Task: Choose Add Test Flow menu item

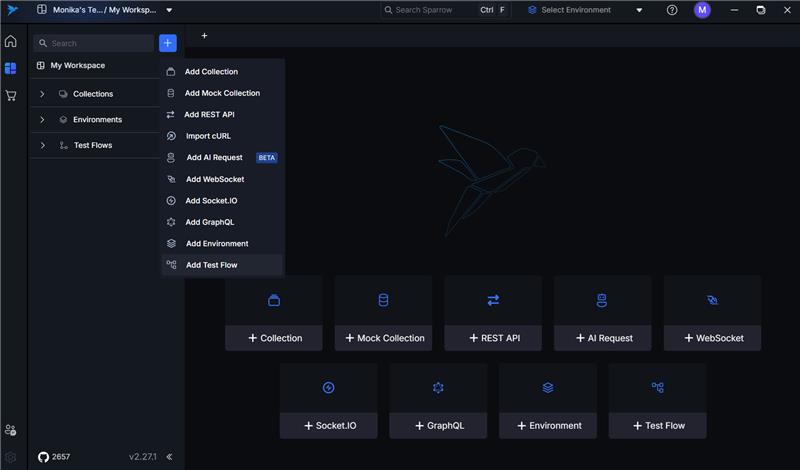Action: pos(222,265)
